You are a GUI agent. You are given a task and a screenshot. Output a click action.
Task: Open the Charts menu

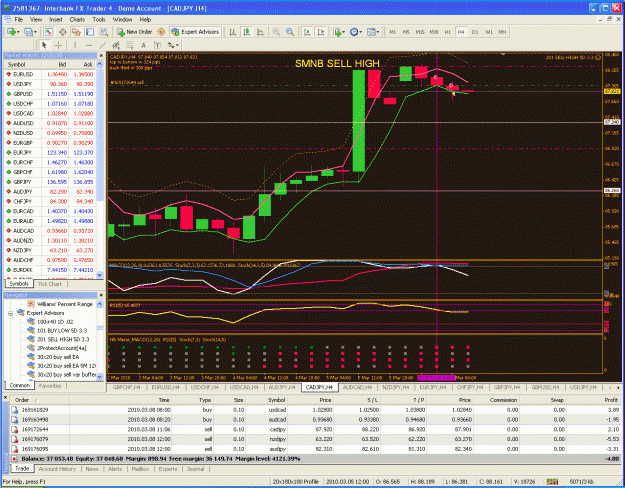point(77,19)
